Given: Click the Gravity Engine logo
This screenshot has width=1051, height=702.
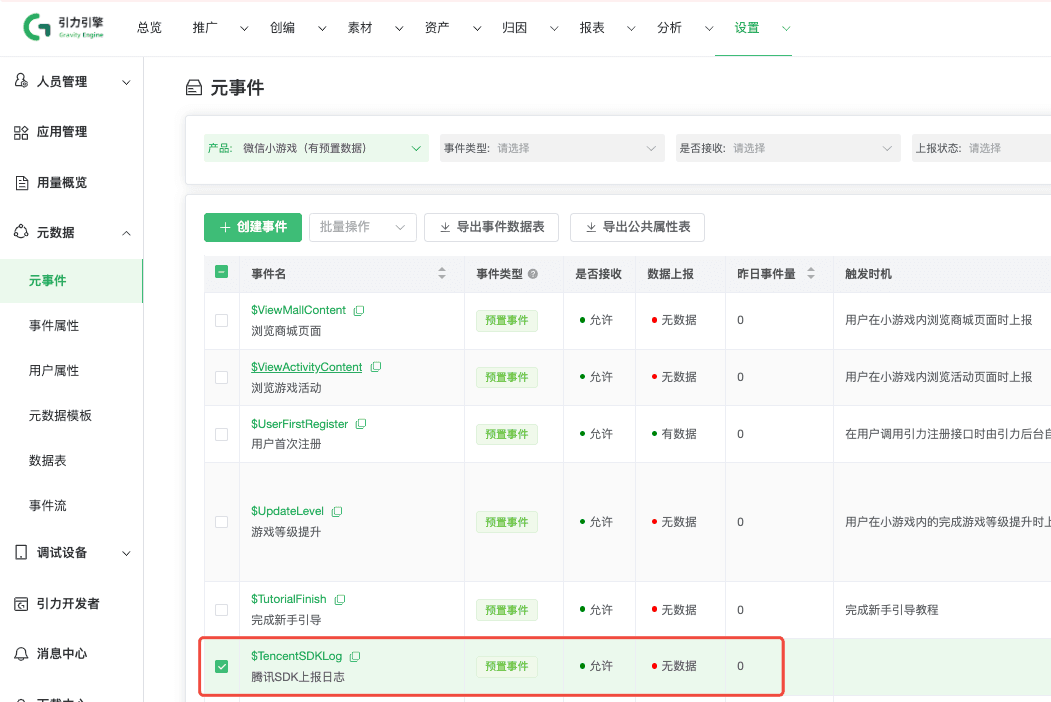Looking at the screenshot, I should coord(64,27).
